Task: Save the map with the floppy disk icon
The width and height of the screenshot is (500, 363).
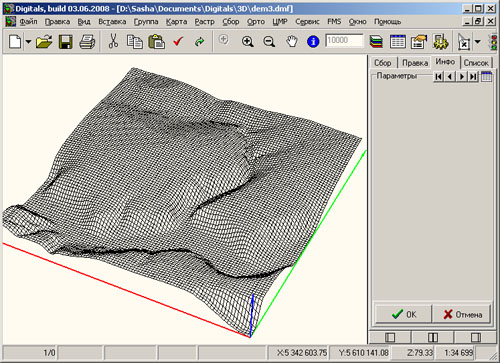Action: click(66, 42)
